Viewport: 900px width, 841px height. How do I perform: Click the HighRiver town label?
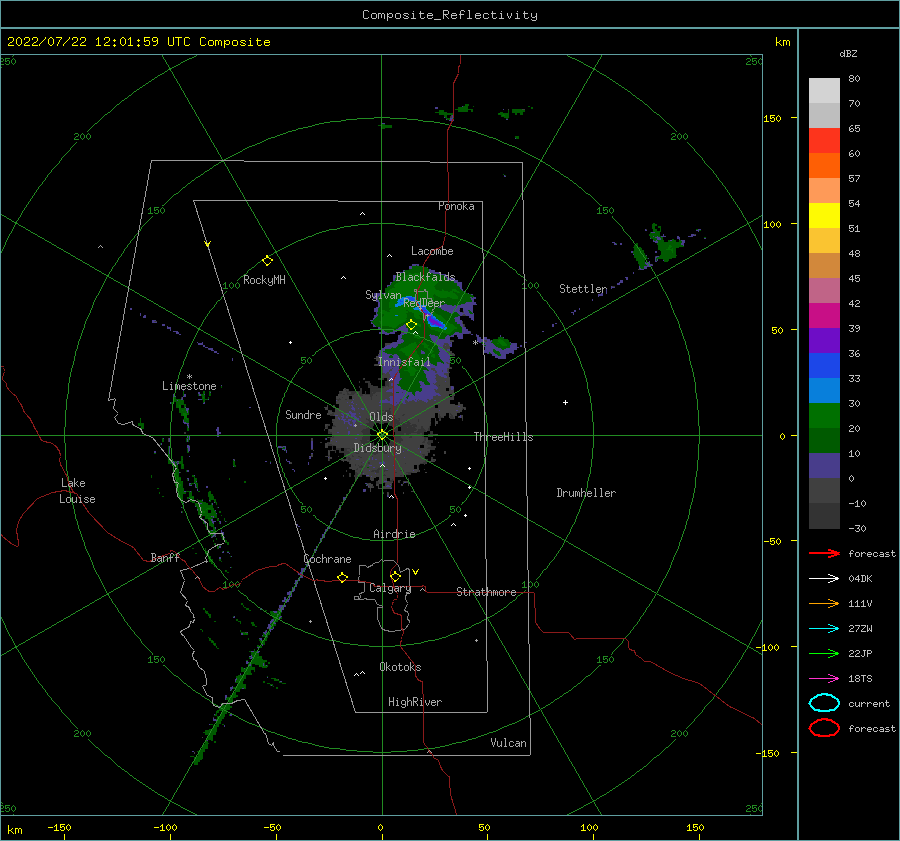pos(415,702)
